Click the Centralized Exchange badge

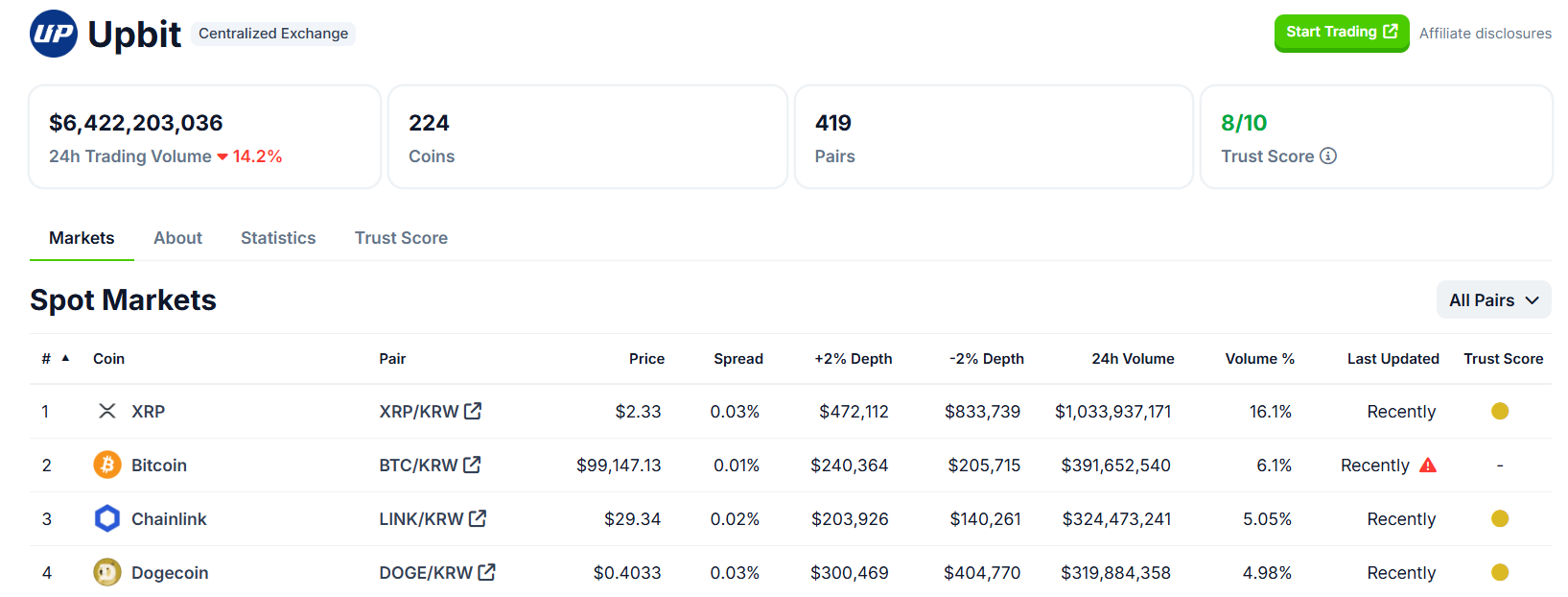click(x=273, y=34)
